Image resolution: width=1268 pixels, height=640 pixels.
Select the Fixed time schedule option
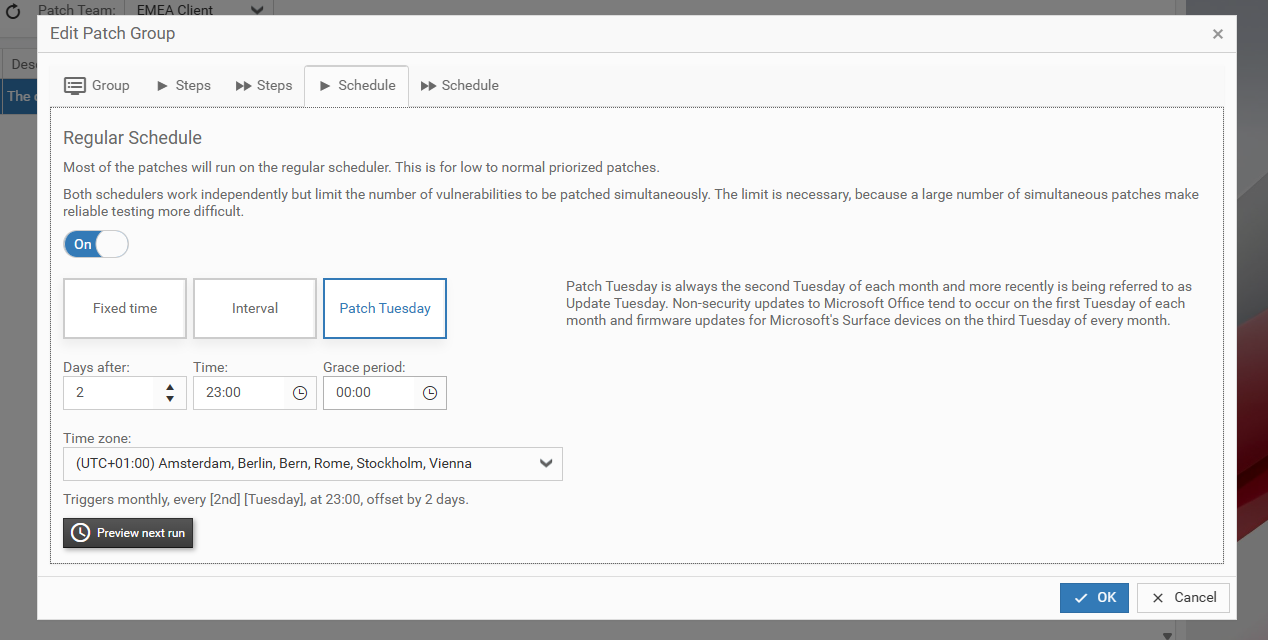125,308
